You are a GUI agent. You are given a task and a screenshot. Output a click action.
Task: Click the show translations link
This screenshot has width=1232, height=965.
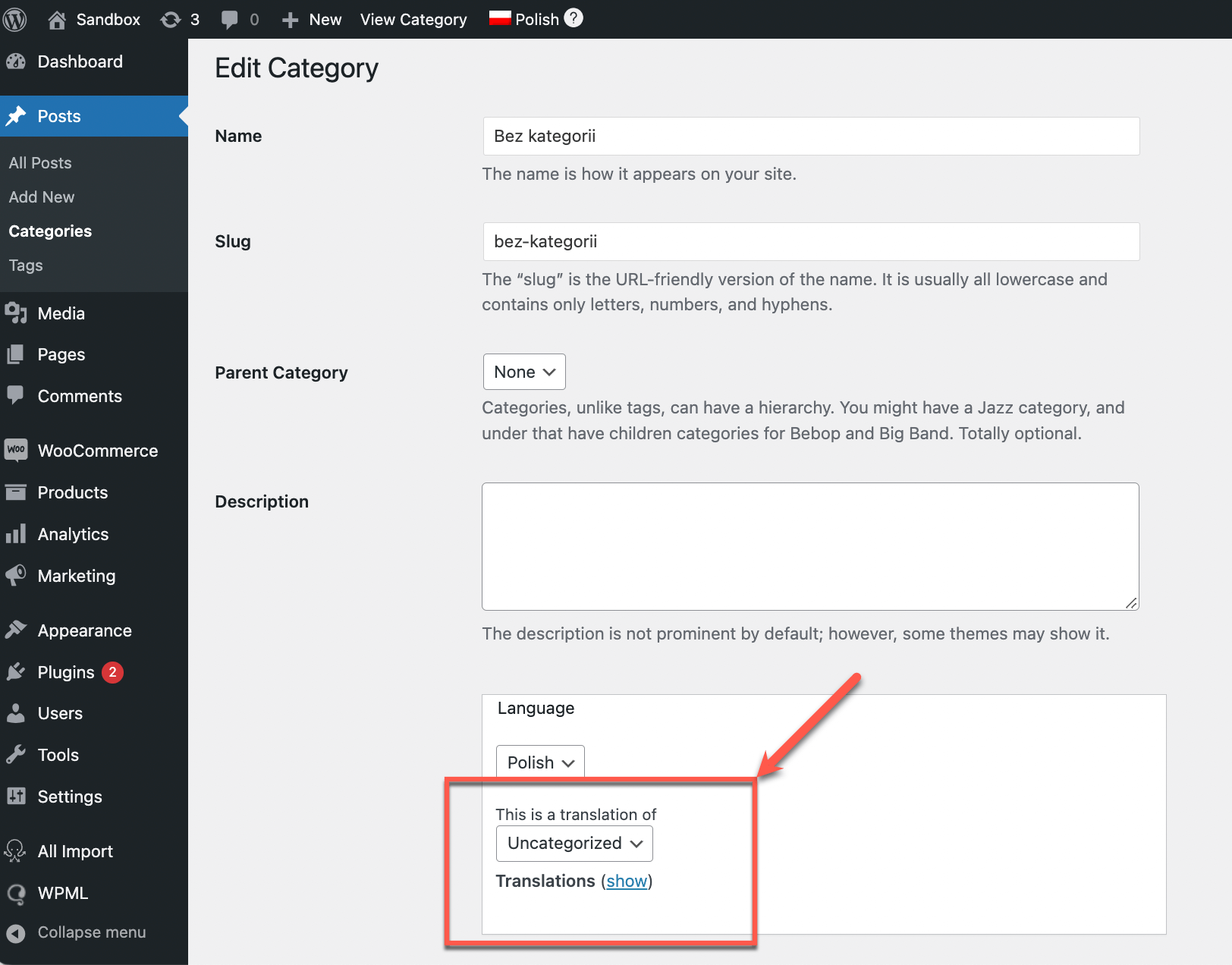click(627, 881)
